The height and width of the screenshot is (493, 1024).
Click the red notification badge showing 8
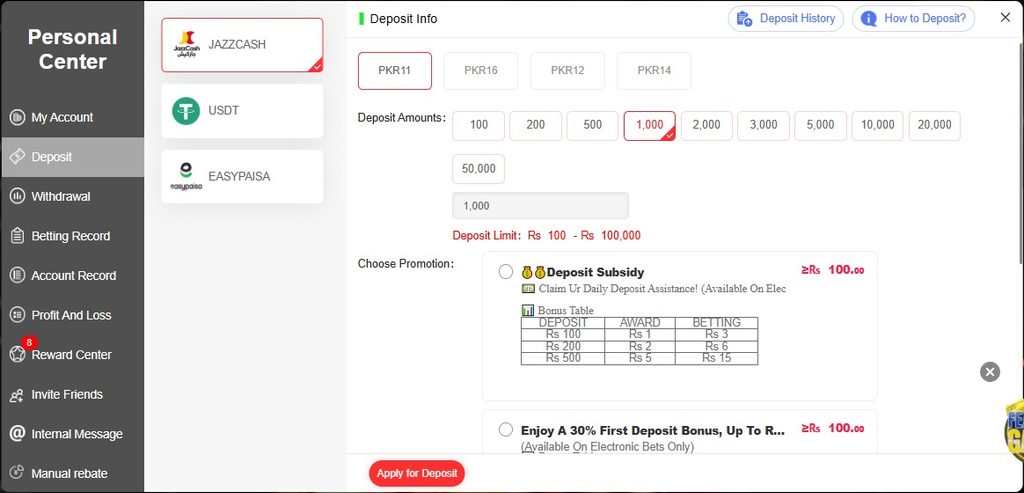29,342
